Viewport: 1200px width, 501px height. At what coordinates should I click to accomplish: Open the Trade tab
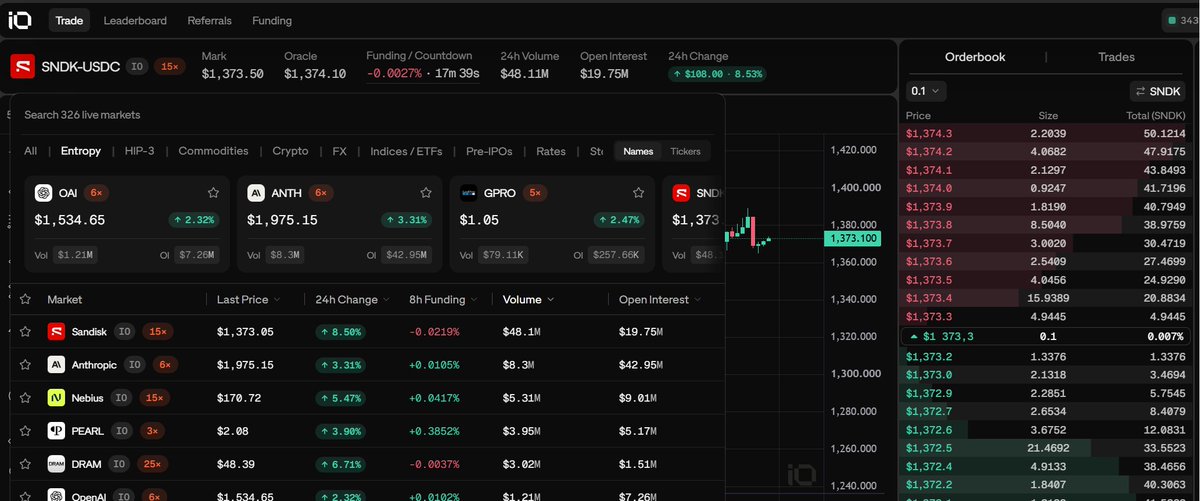point(69,20)
